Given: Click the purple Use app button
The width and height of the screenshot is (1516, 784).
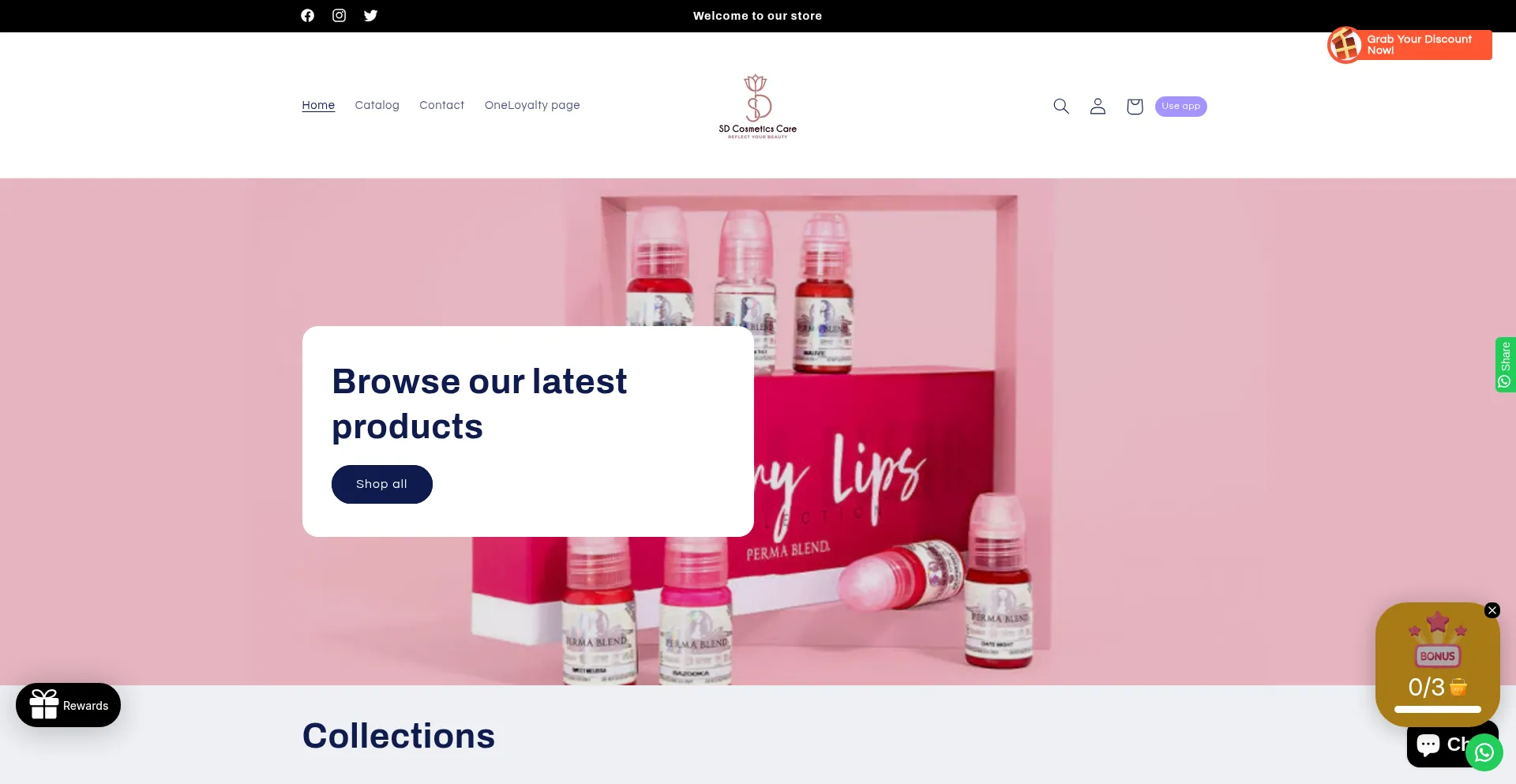Looking at the screenshot, I should (1180, 106).
